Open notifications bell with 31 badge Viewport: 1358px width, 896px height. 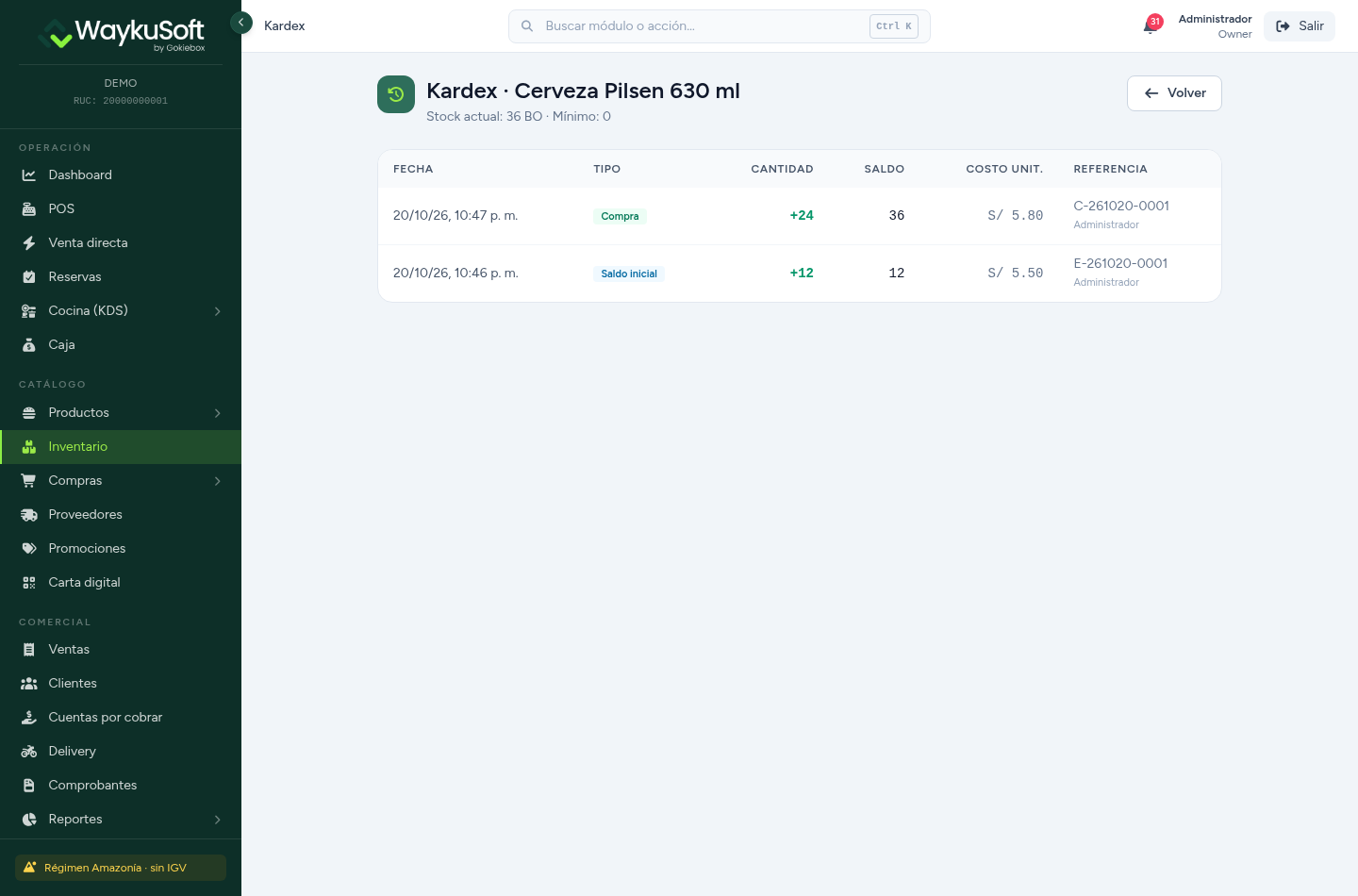tap(1151, 25)
